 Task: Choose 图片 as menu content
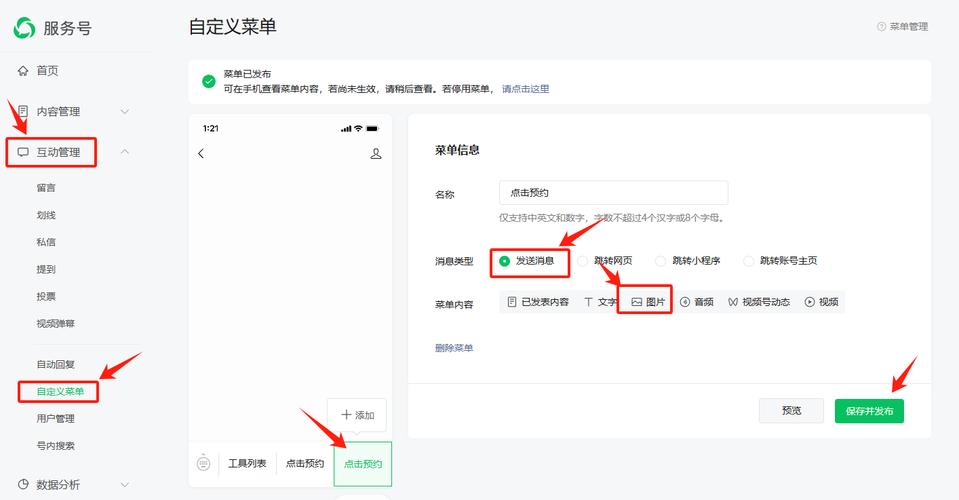coord(648,302)
